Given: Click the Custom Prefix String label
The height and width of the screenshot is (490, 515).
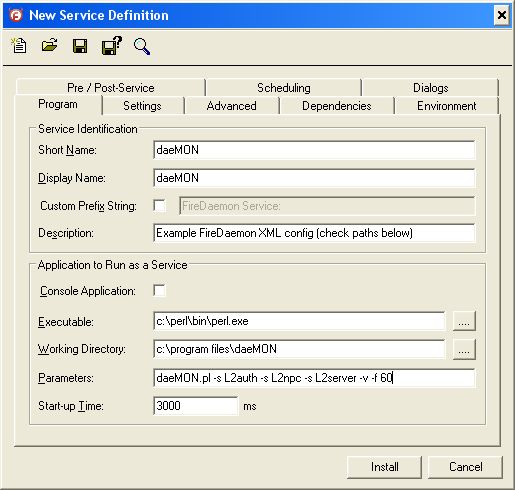Looking at the screenshot, I should [88, 206].
